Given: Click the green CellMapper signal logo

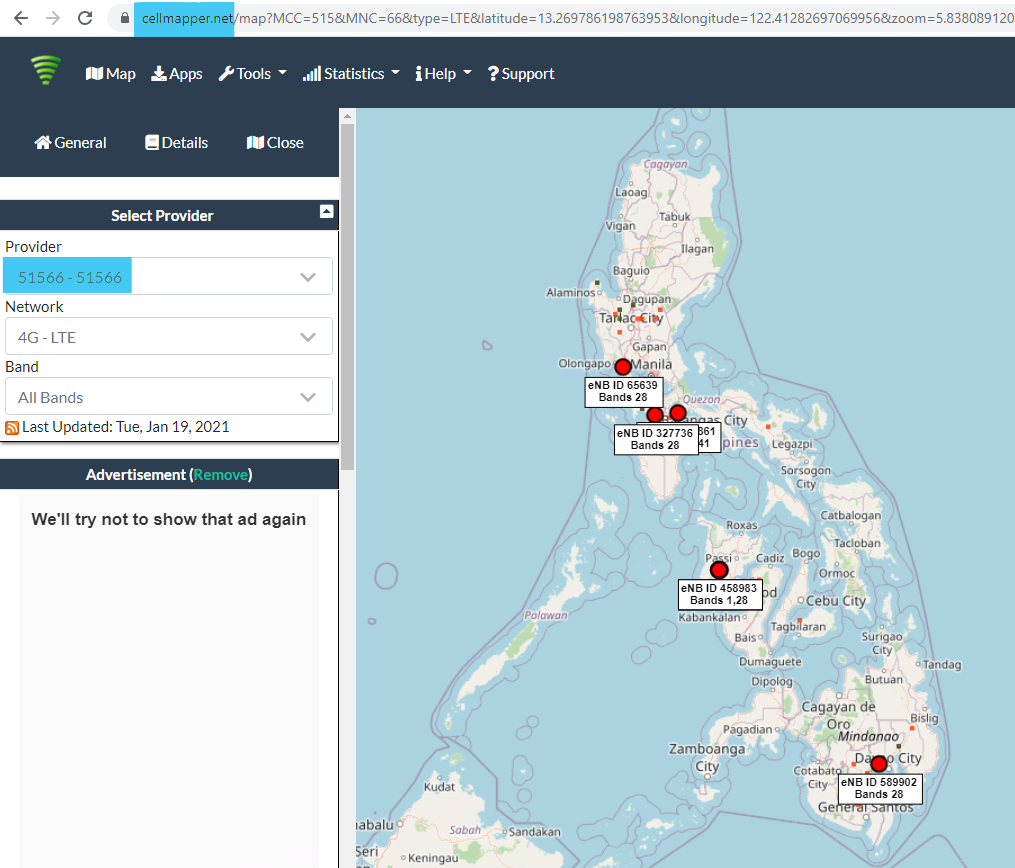Looking at the screenshot, I should click(45, 71).
